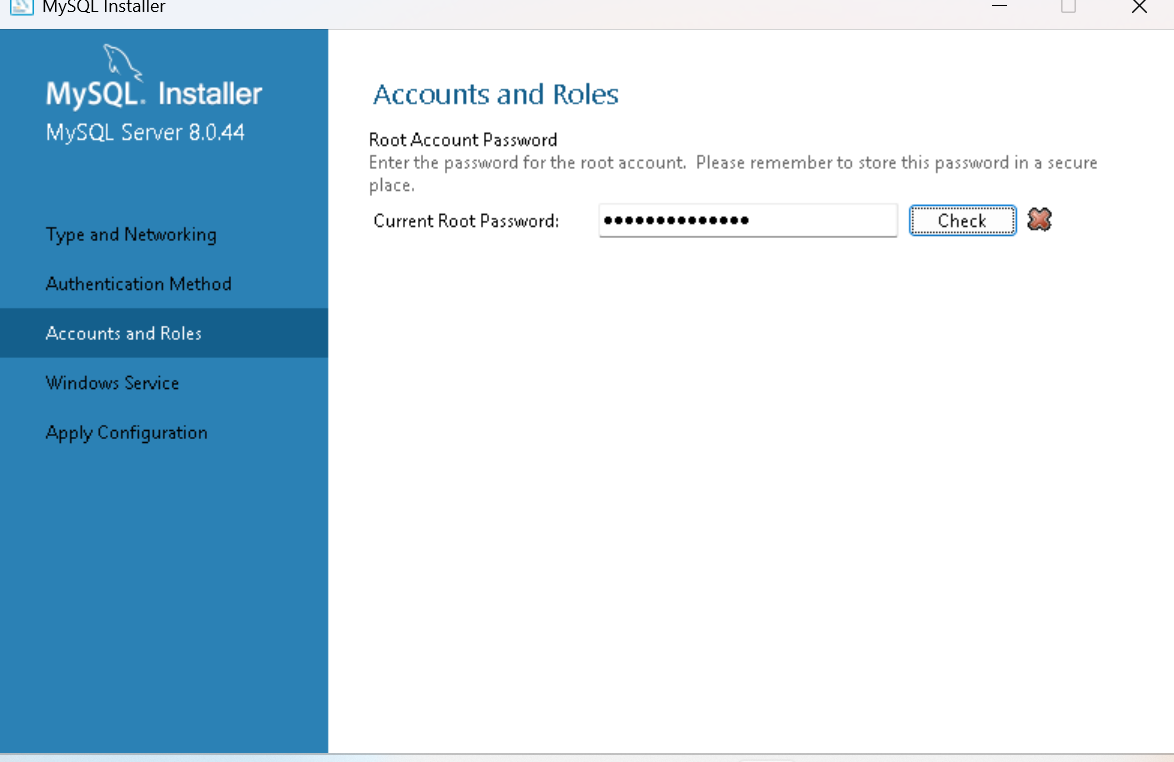Click the MySQL dolphin logo

[122, 61]
